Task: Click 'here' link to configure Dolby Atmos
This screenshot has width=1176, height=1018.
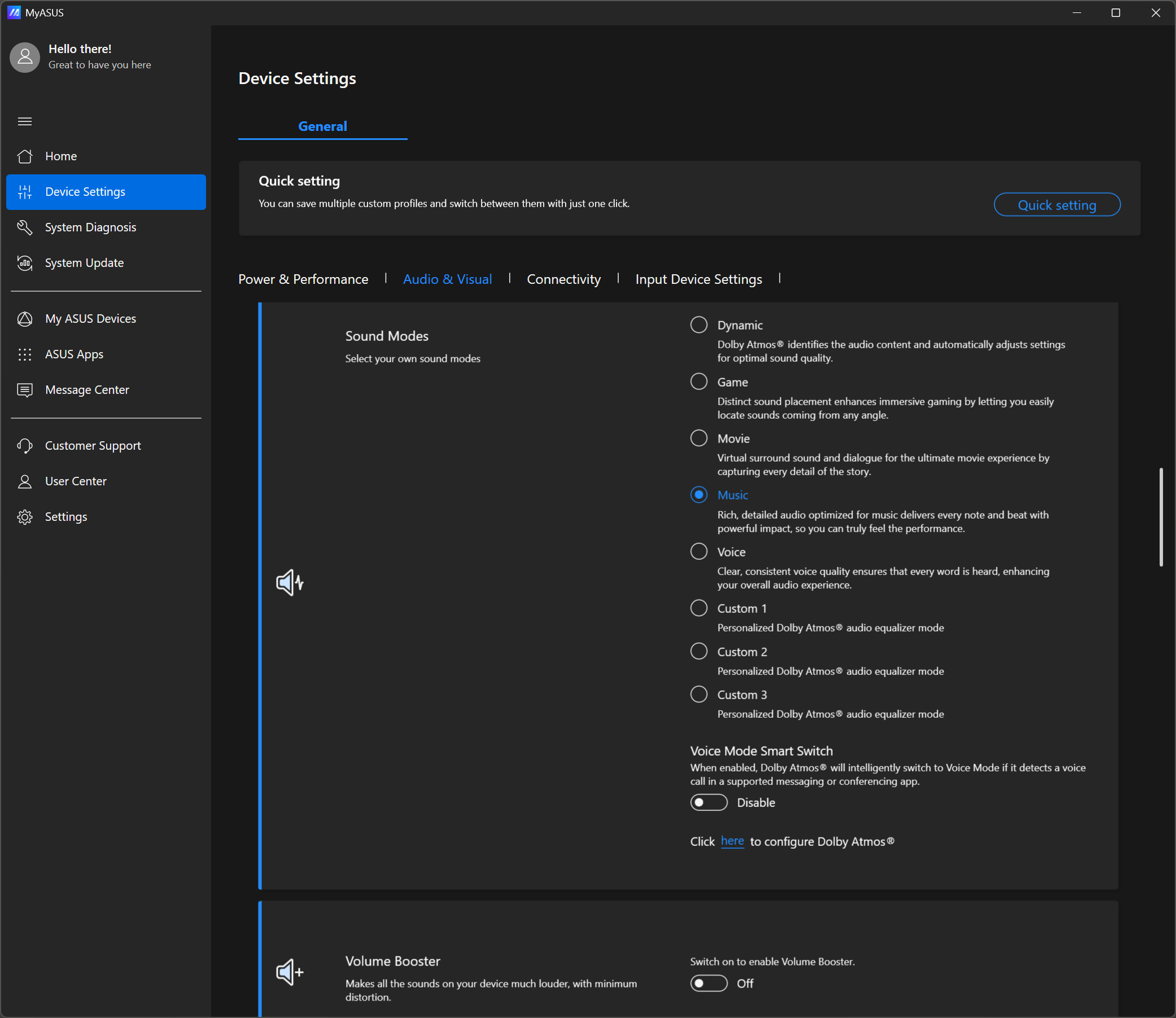Action: [732, 841]
